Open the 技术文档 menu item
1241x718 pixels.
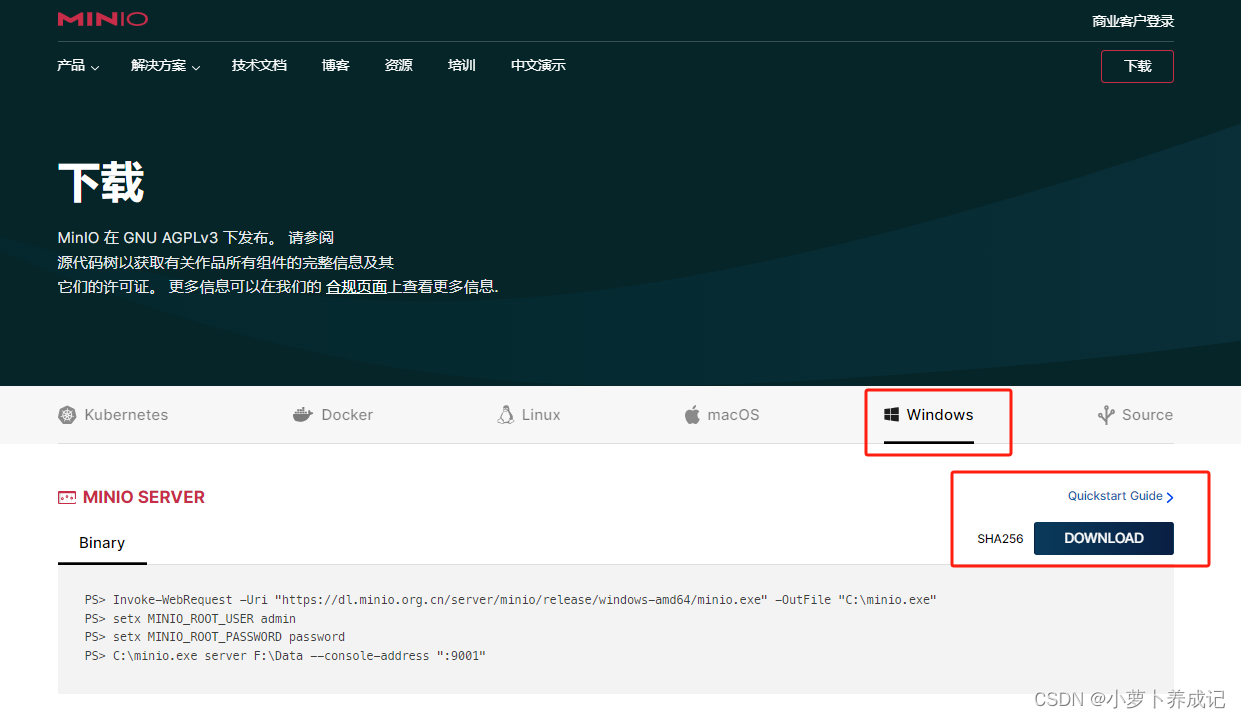click(259, 65)
